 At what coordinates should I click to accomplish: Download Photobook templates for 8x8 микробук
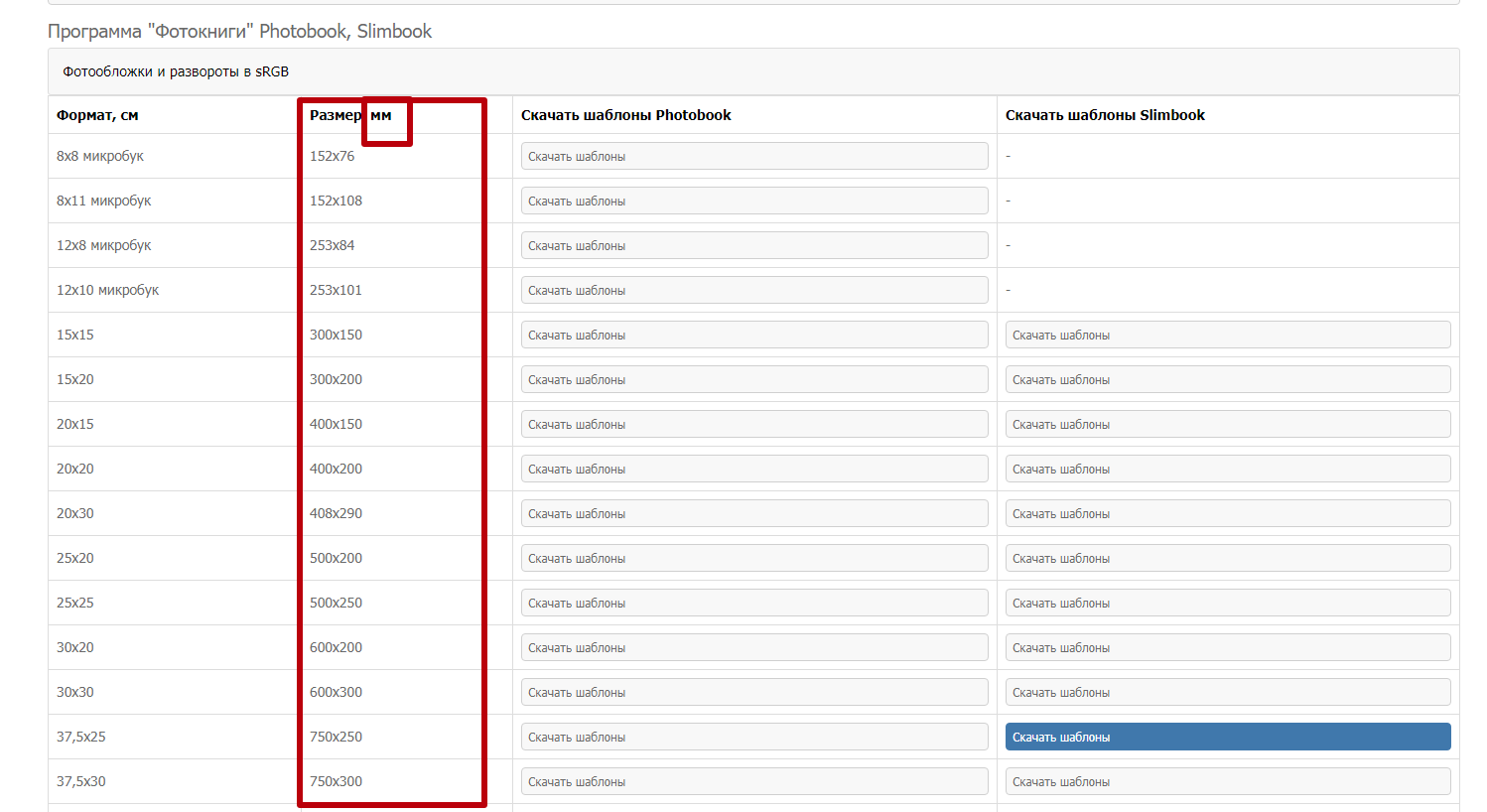[x=753, y=156]
